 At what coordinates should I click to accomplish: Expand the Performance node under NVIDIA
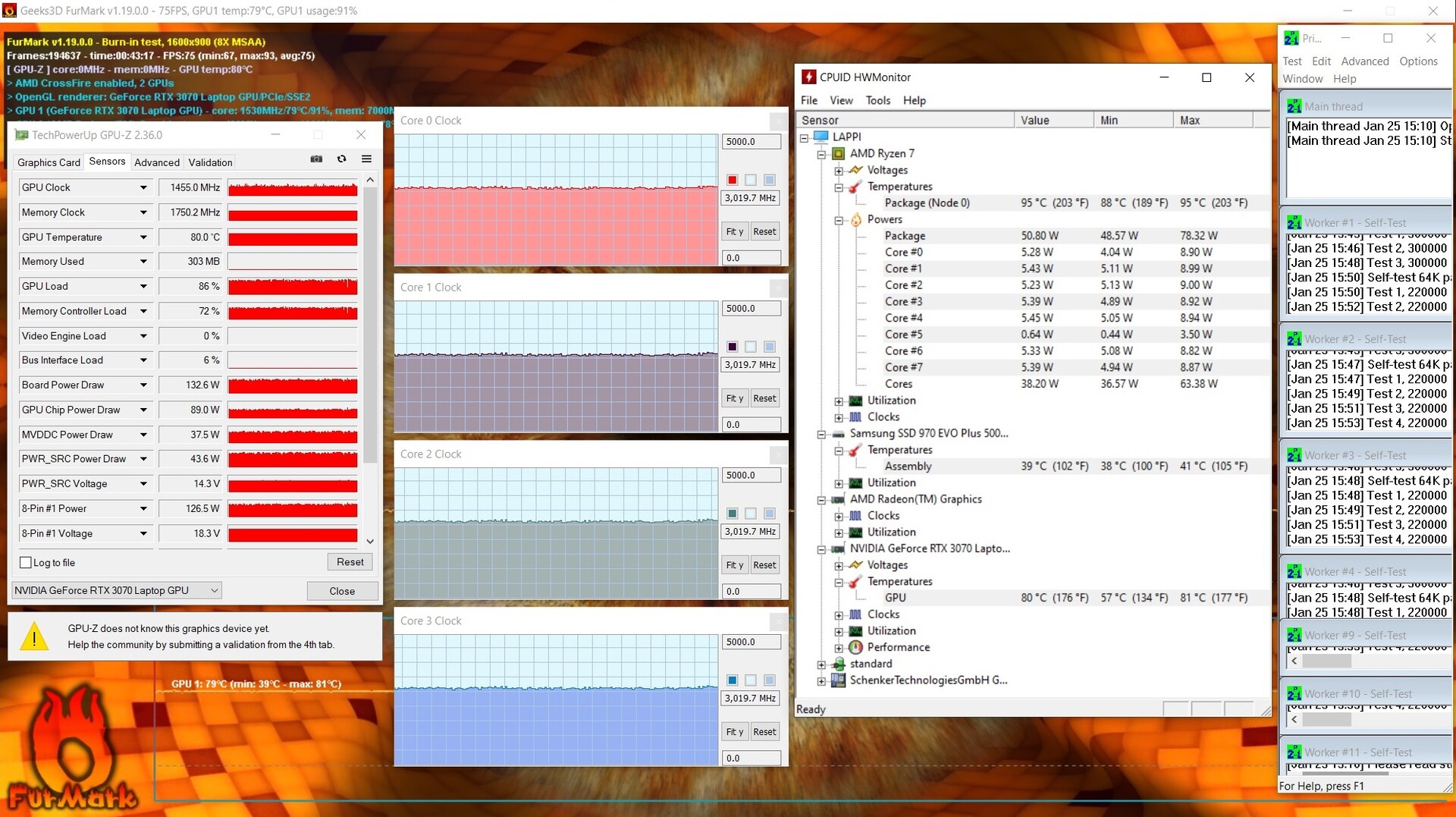click(x=839, y=648)
